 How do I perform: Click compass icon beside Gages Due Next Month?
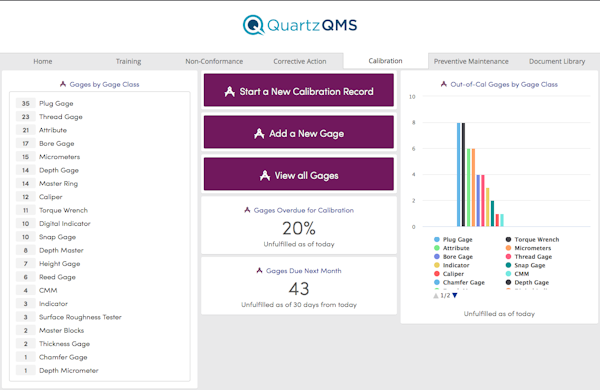(x=259, y=270)
